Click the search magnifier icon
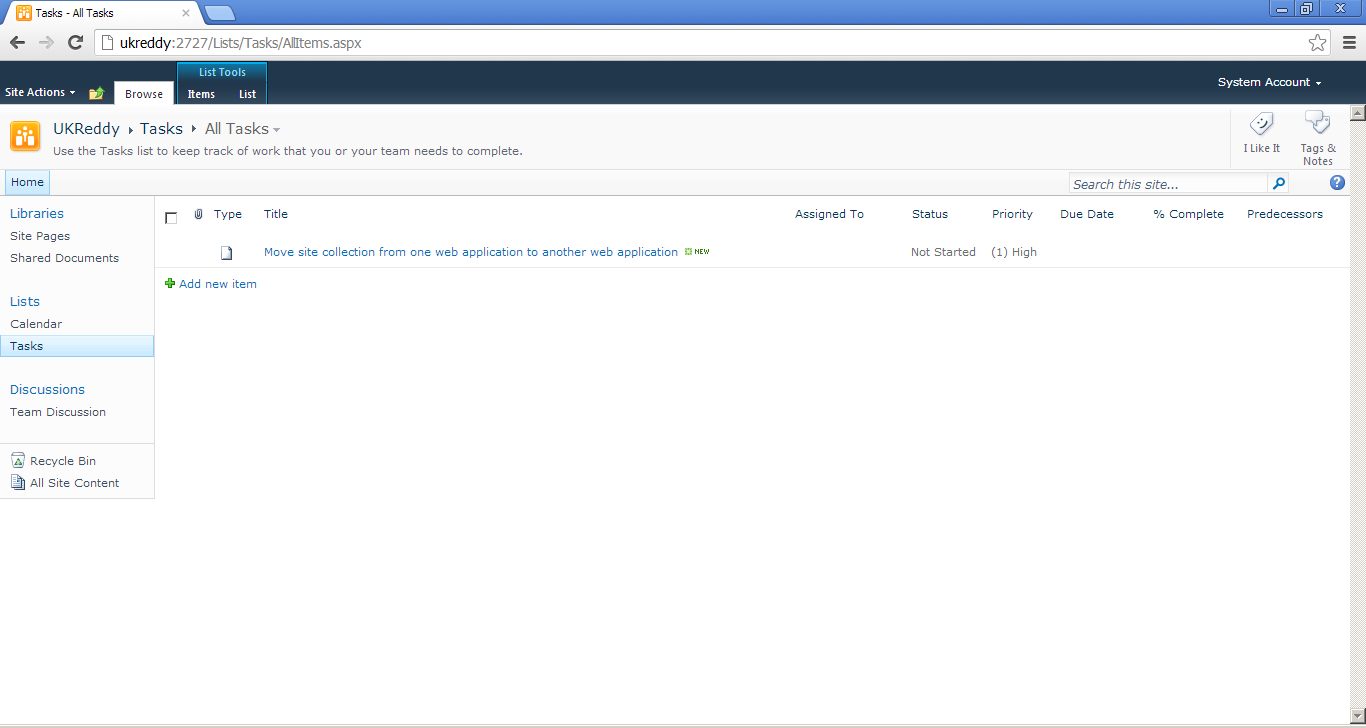Screen dimensions: 1366x728 [x=1279, y=184]
